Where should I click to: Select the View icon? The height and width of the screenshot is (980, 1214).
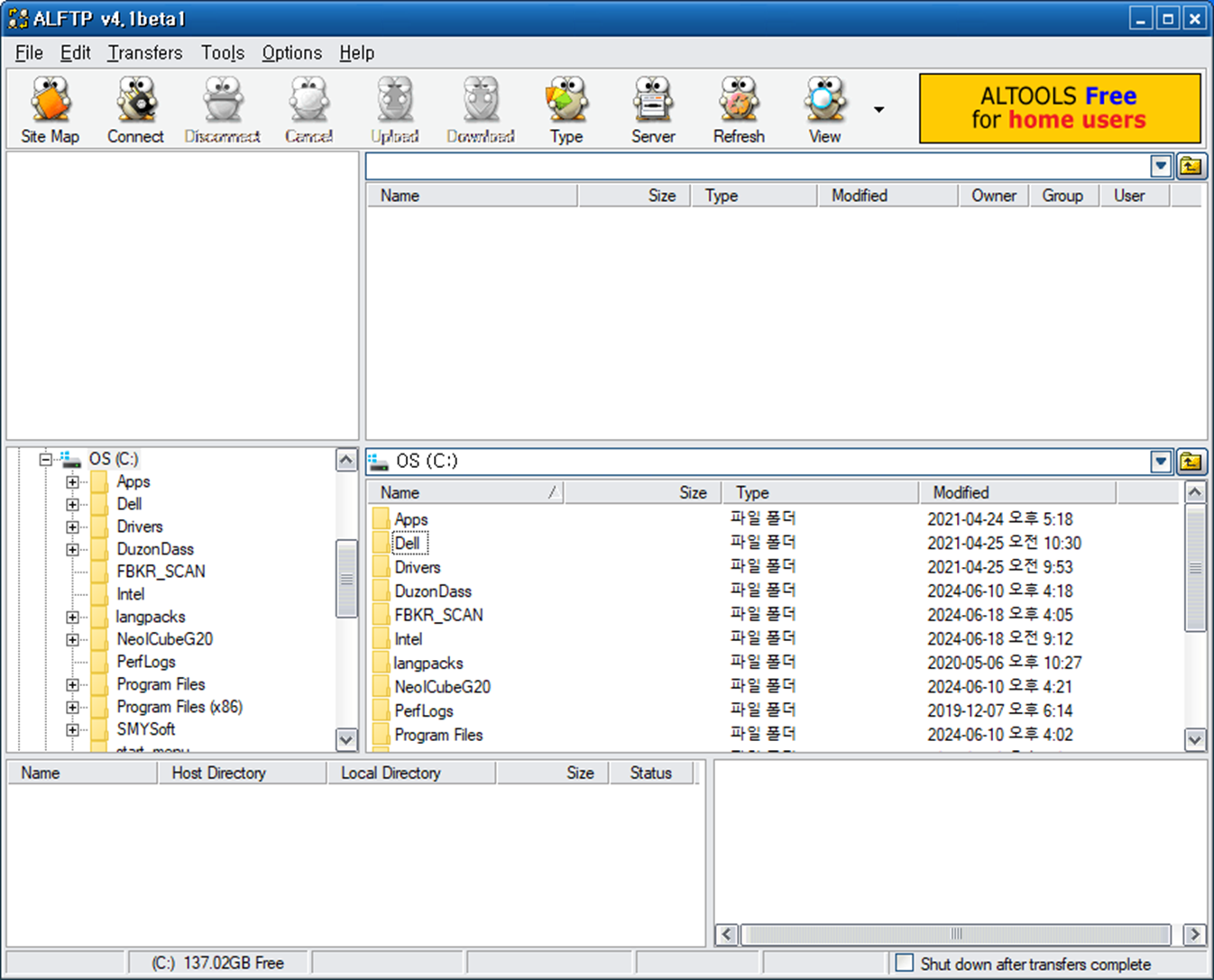coord(822,107)
